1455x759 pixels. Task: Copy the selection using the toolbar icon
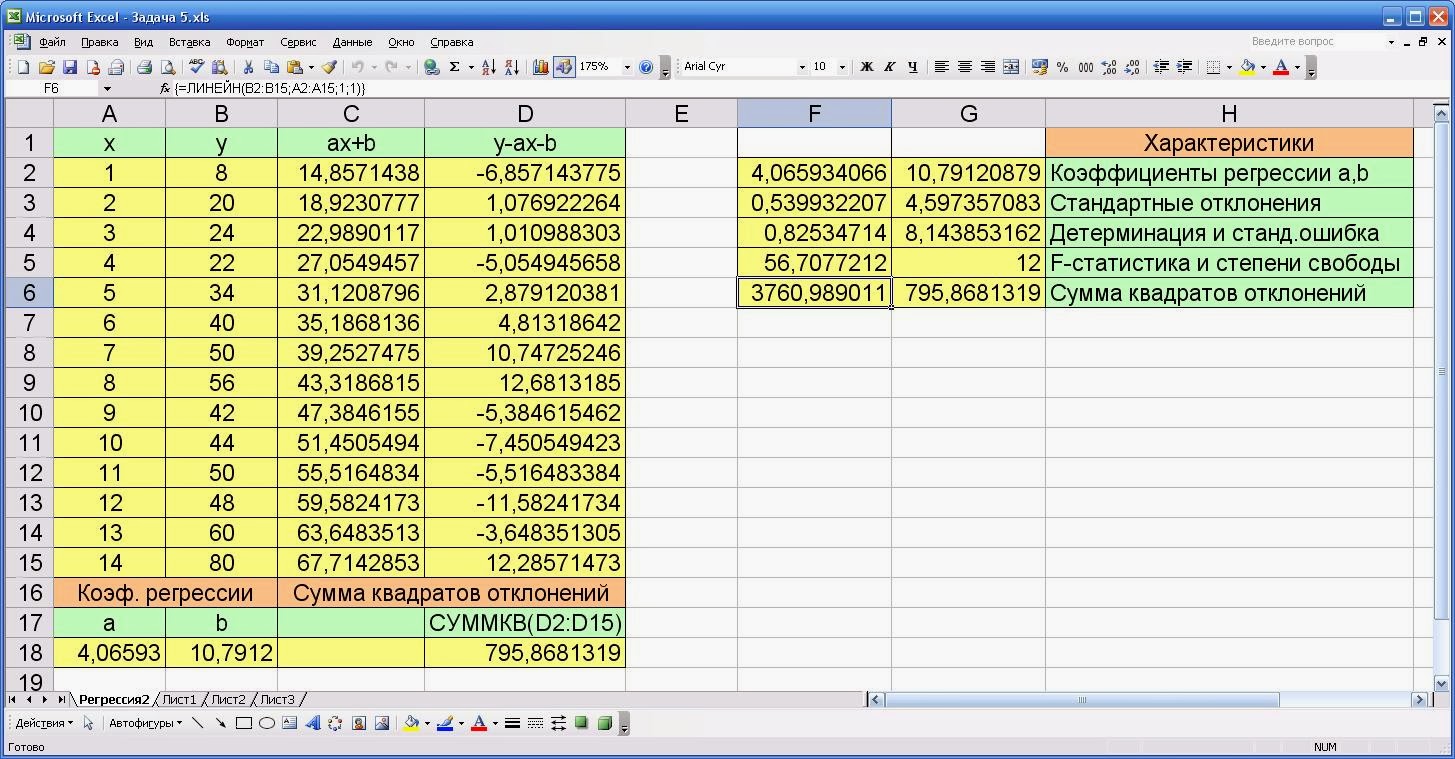coord(271,67)
